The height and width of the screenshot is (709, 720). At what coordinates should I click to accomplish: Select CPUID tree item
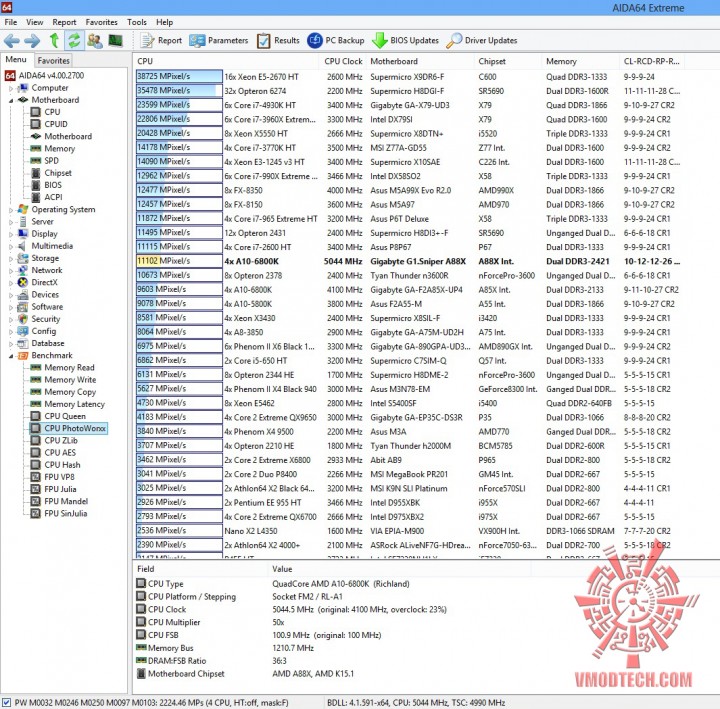coord(49,124)
